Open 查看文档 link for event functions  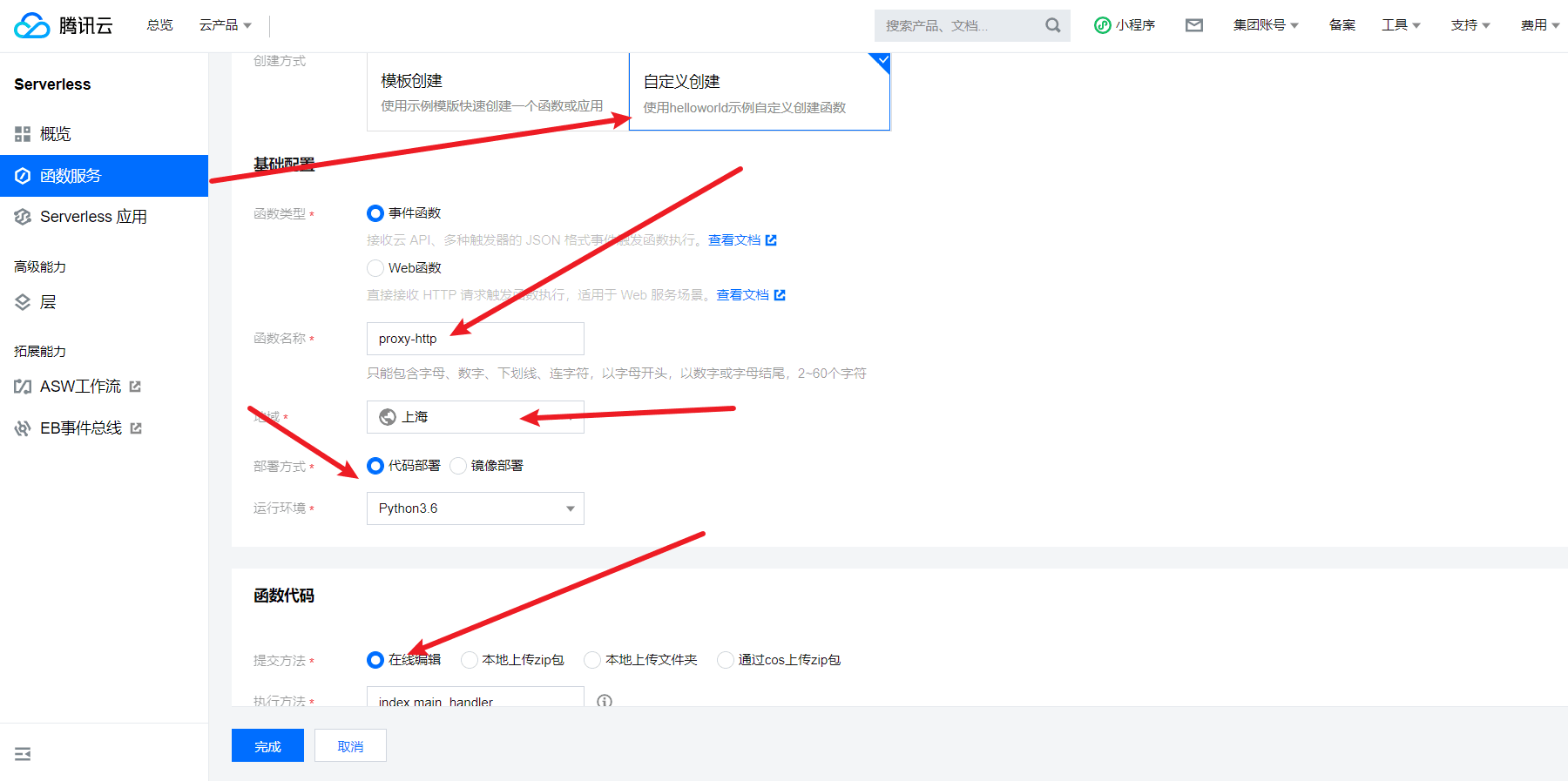tap(742, 240)
